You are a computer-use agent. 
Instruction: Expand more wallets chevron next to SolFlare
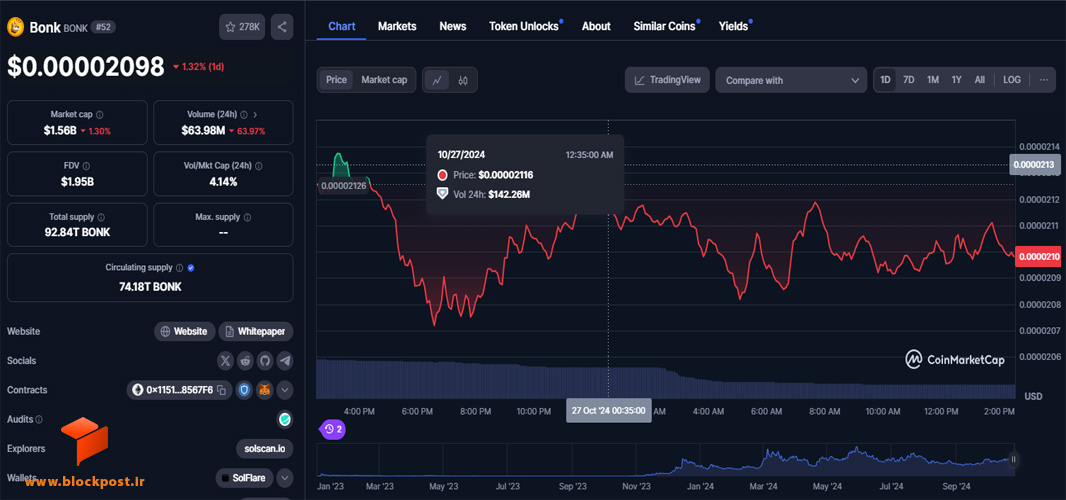click(x=285, y=478)
